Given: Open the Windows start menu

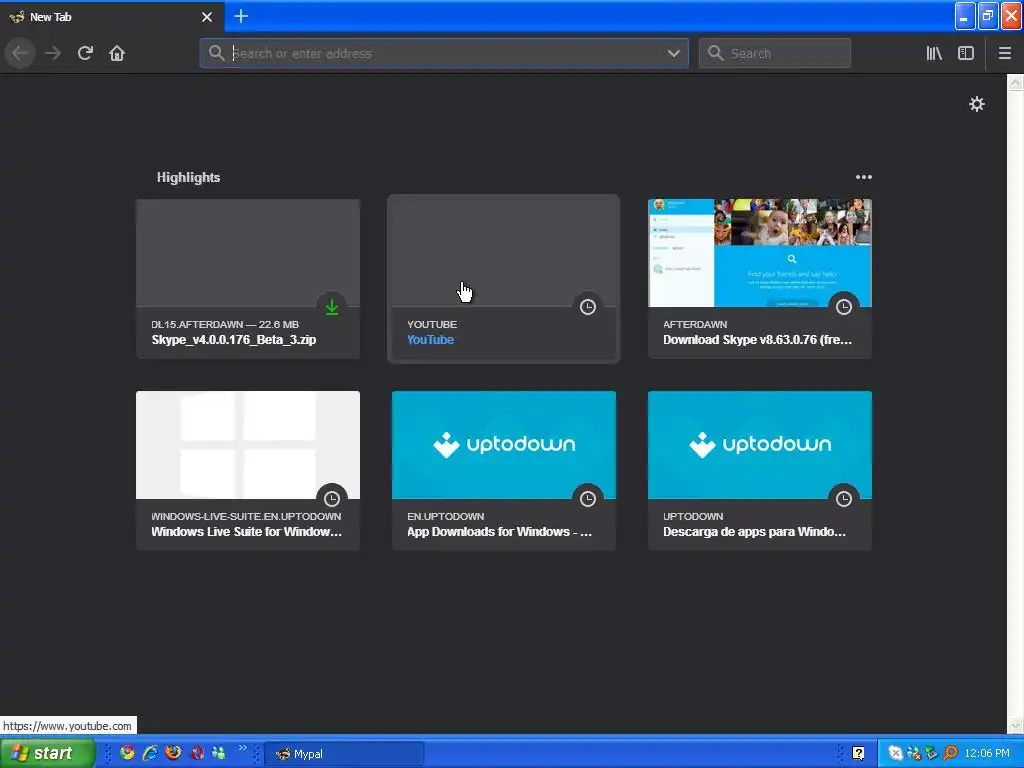Looking at the screenshot, I should coord(46,753).
